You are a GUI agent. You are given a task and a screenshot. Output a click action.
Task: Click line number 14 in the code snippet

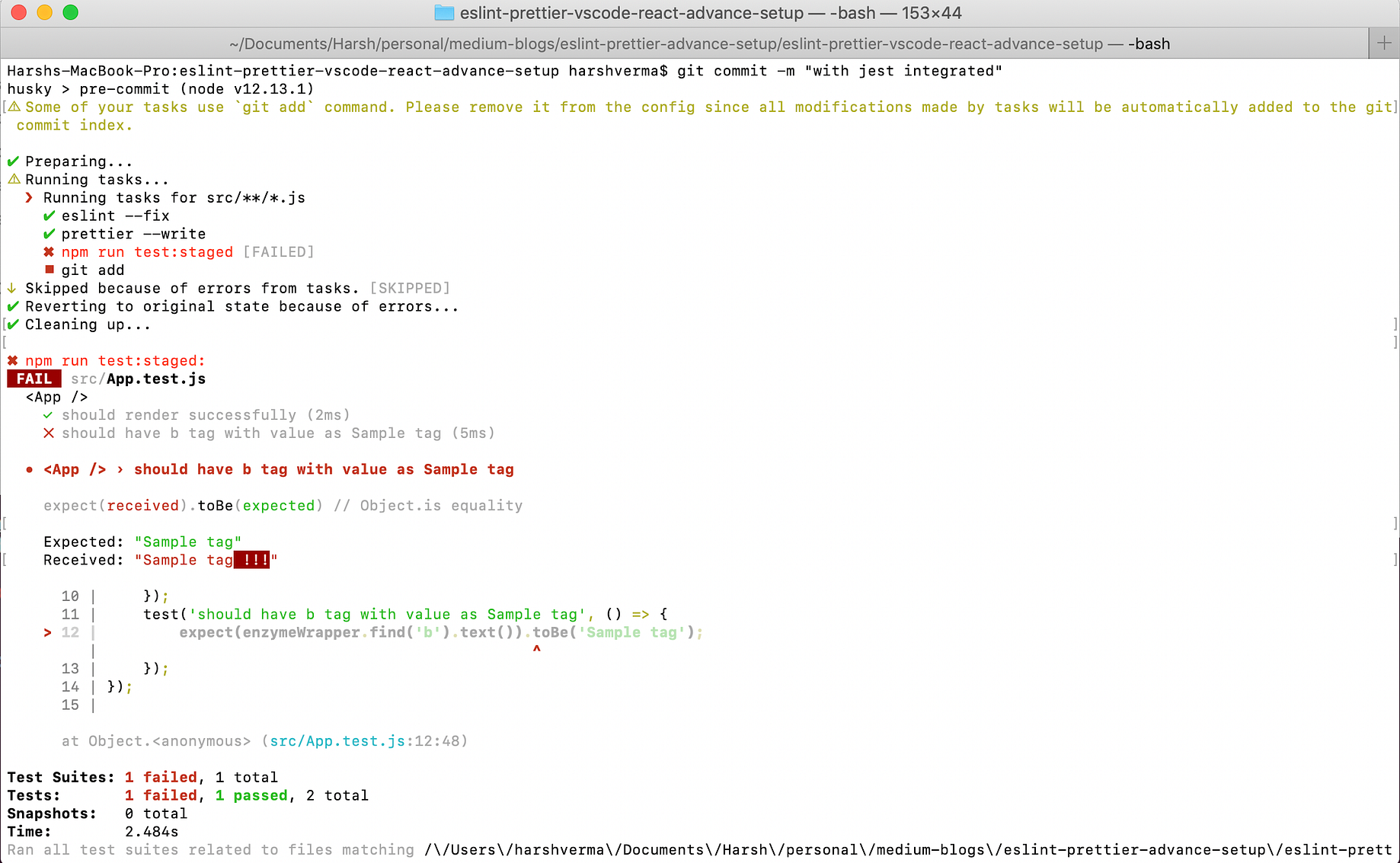(70, 687)
